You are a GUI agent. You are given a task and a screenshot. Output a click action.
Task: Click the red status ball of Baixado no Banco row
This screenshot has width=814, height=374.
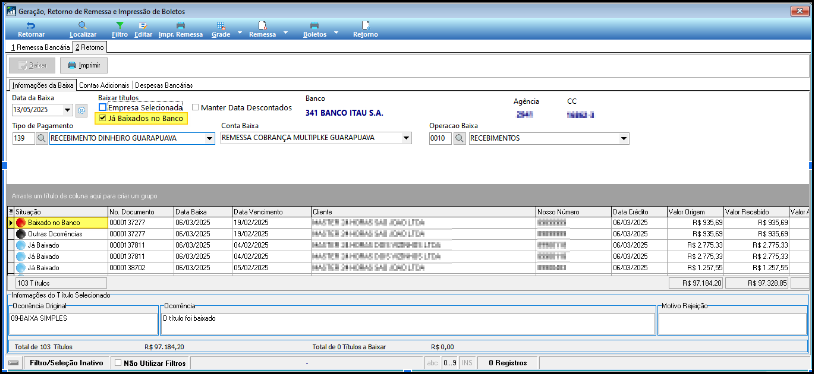[x=21, y=223]
